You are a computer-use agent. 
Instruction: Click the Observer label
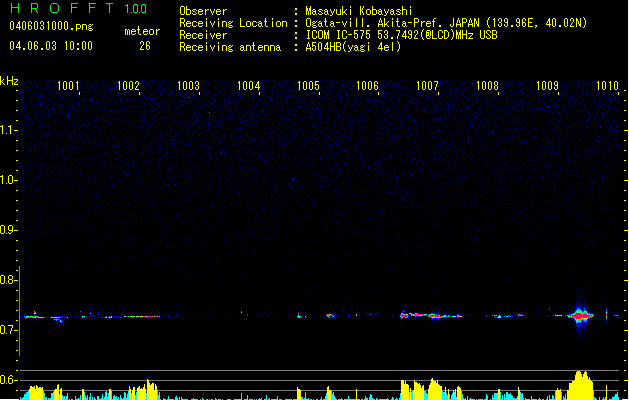pyautogui.click(x=203, y=11)
